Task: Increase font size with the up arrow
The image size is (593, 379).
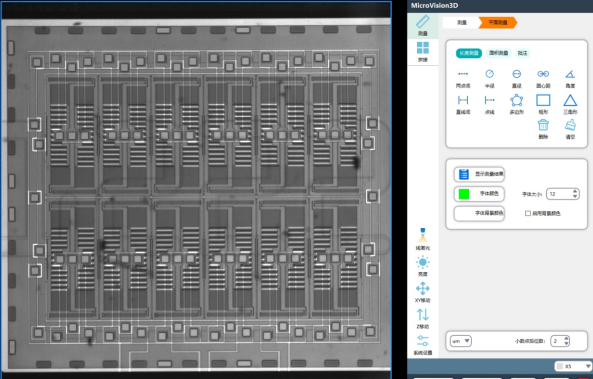Action: click(x=575, y=191)
